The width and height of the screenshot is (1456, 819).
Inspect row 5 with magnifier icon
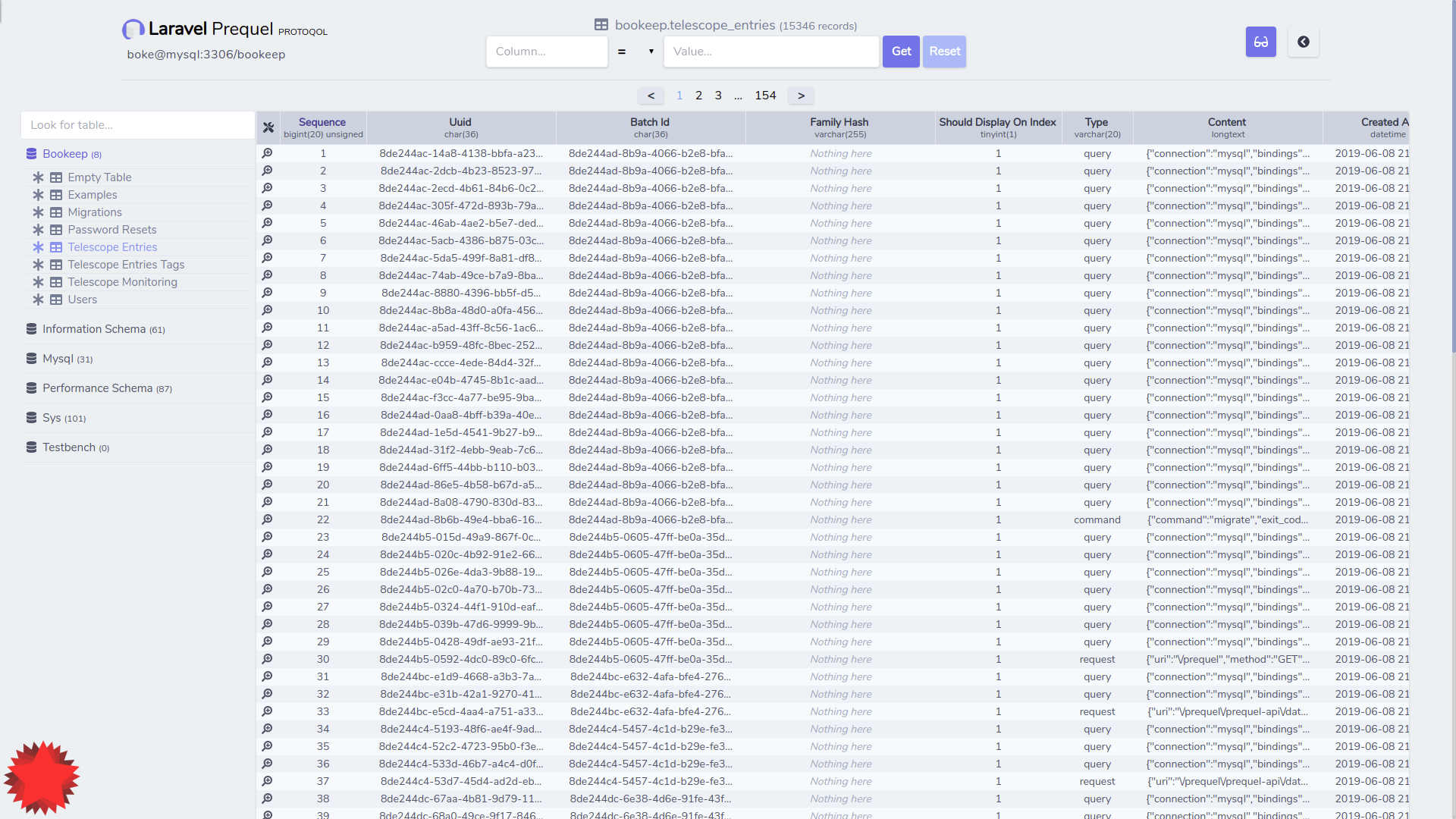268,223
